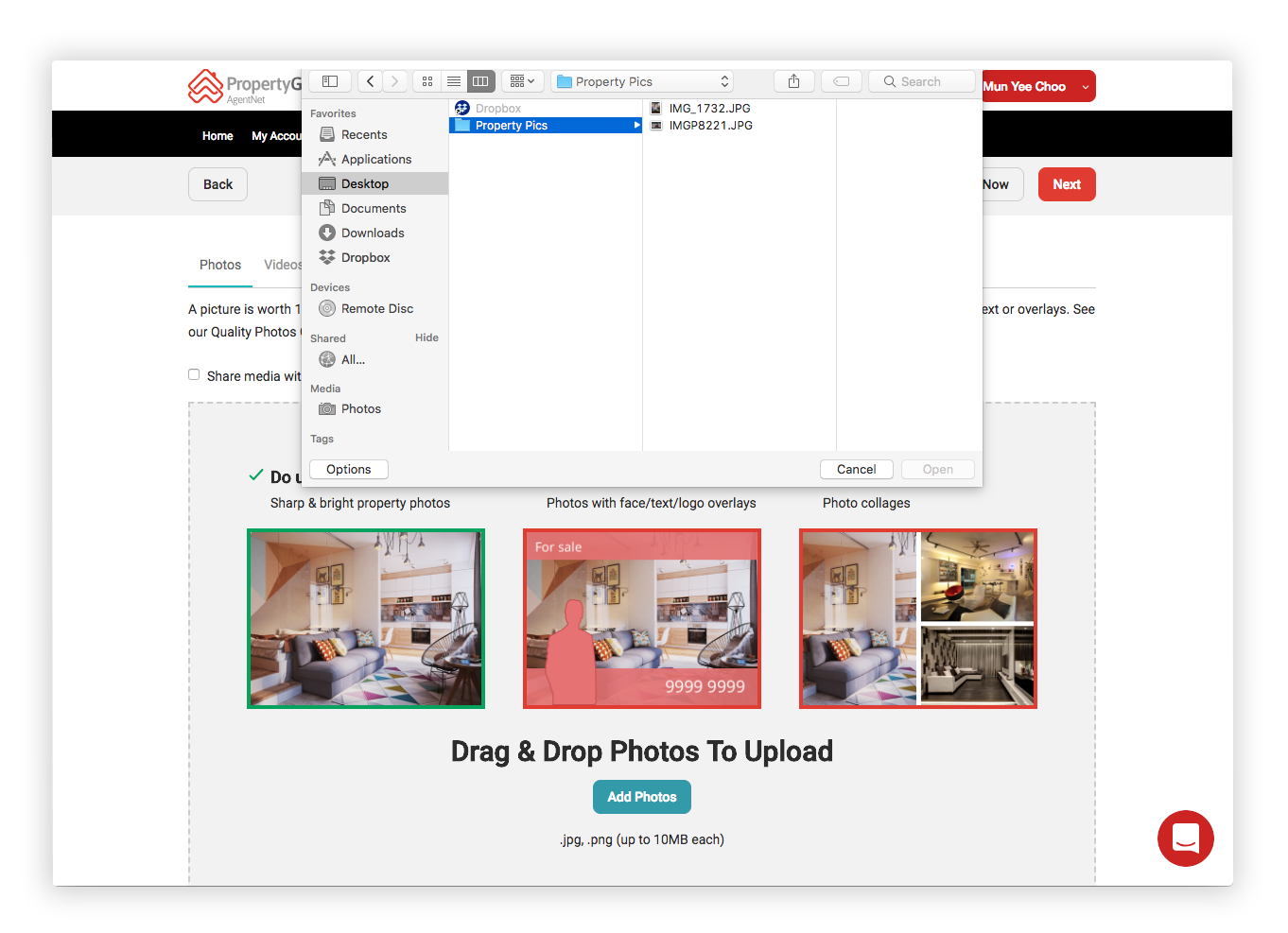Select the IMG_1732.JPG file
This screenshot has height=933, width=1288.
click(x=709, y=109)
